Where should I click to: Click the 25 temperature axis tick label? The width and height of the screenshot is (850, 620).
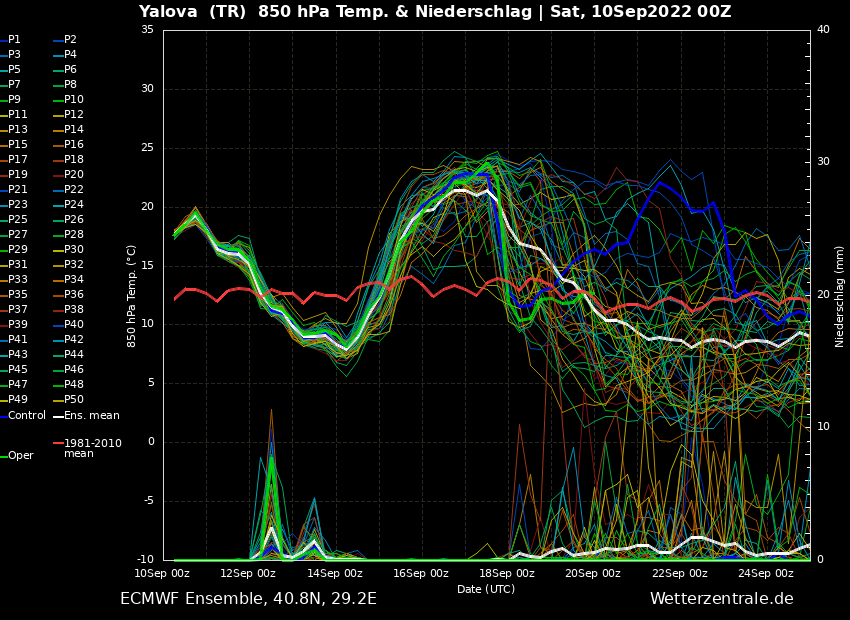(x=147, y=148)
